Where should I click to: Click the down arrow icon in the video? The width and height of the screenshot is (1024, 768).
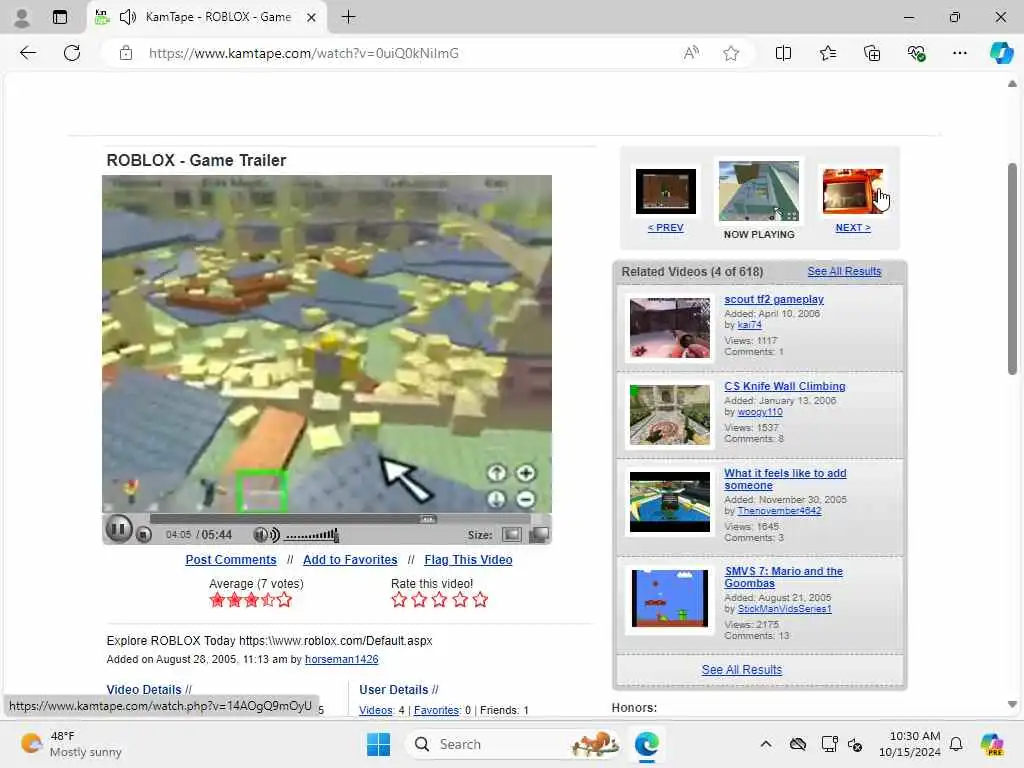pos(497,500)
